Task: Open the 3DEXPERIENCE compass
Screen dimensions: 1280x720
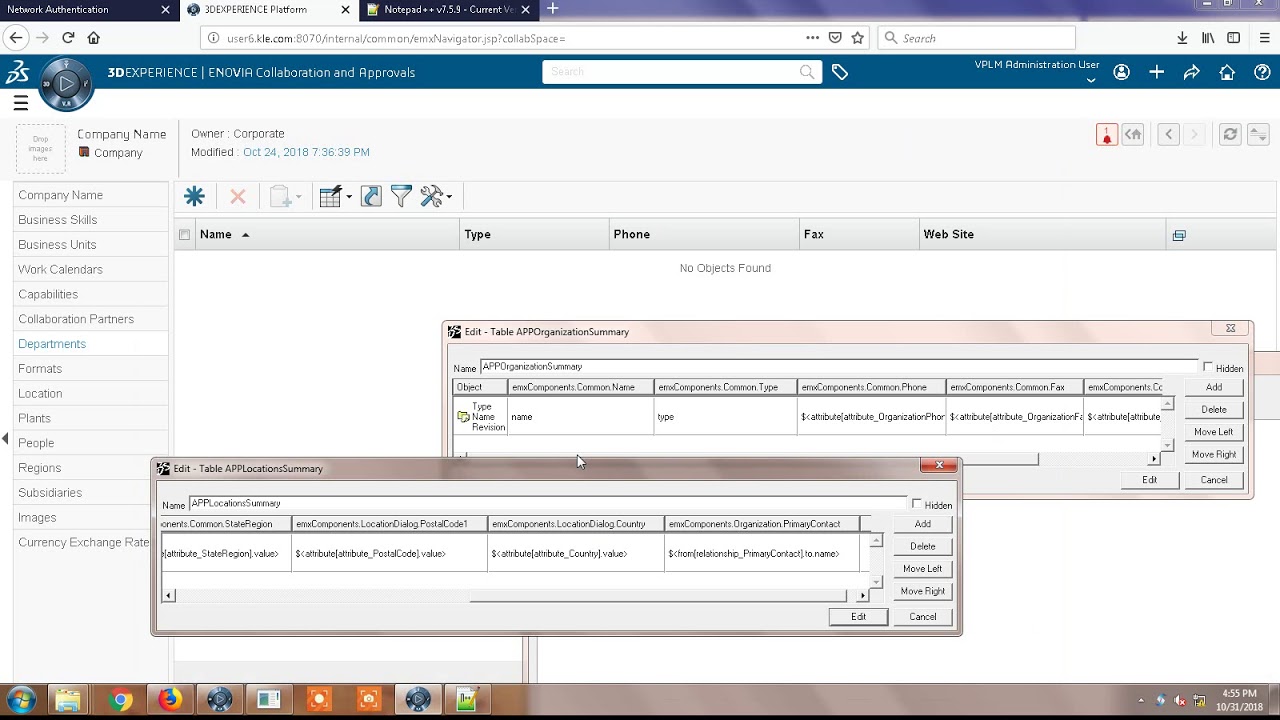Action: click(67, 84)
